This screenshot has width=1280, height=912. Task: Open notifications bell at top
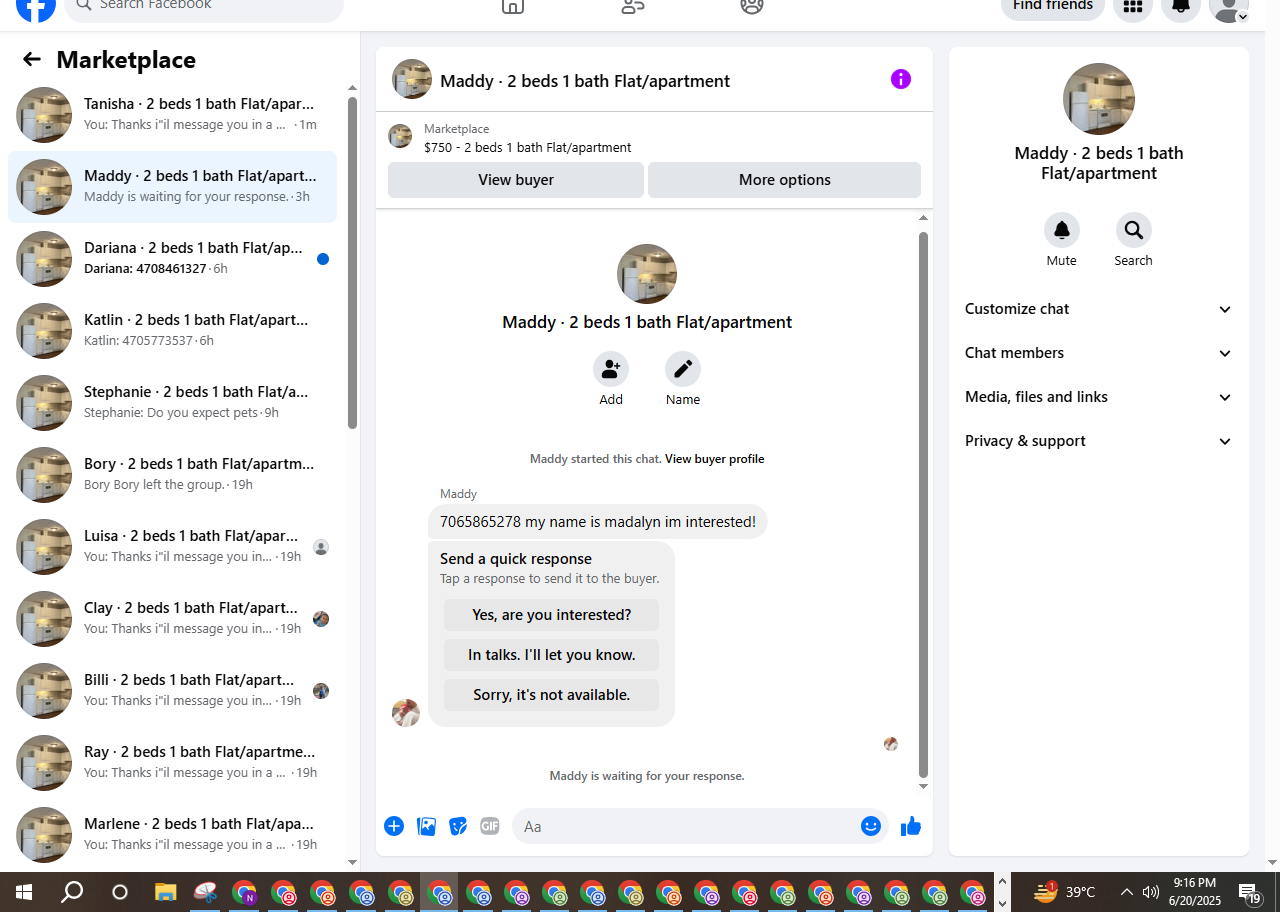(1181, 6)
